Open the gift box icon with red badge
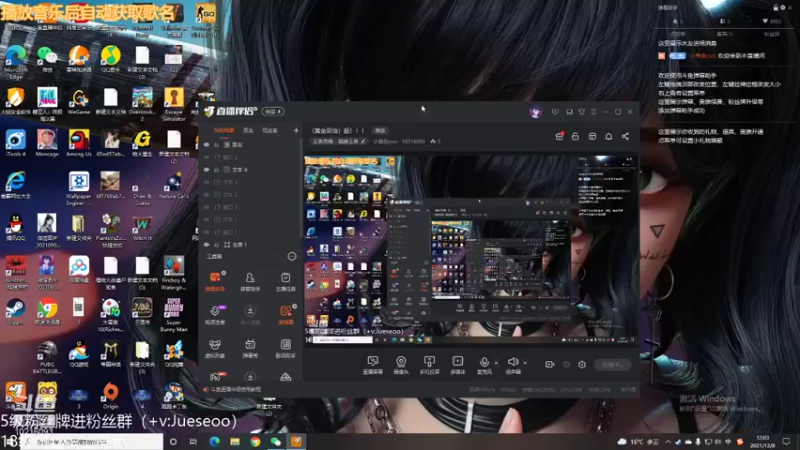 559,136
